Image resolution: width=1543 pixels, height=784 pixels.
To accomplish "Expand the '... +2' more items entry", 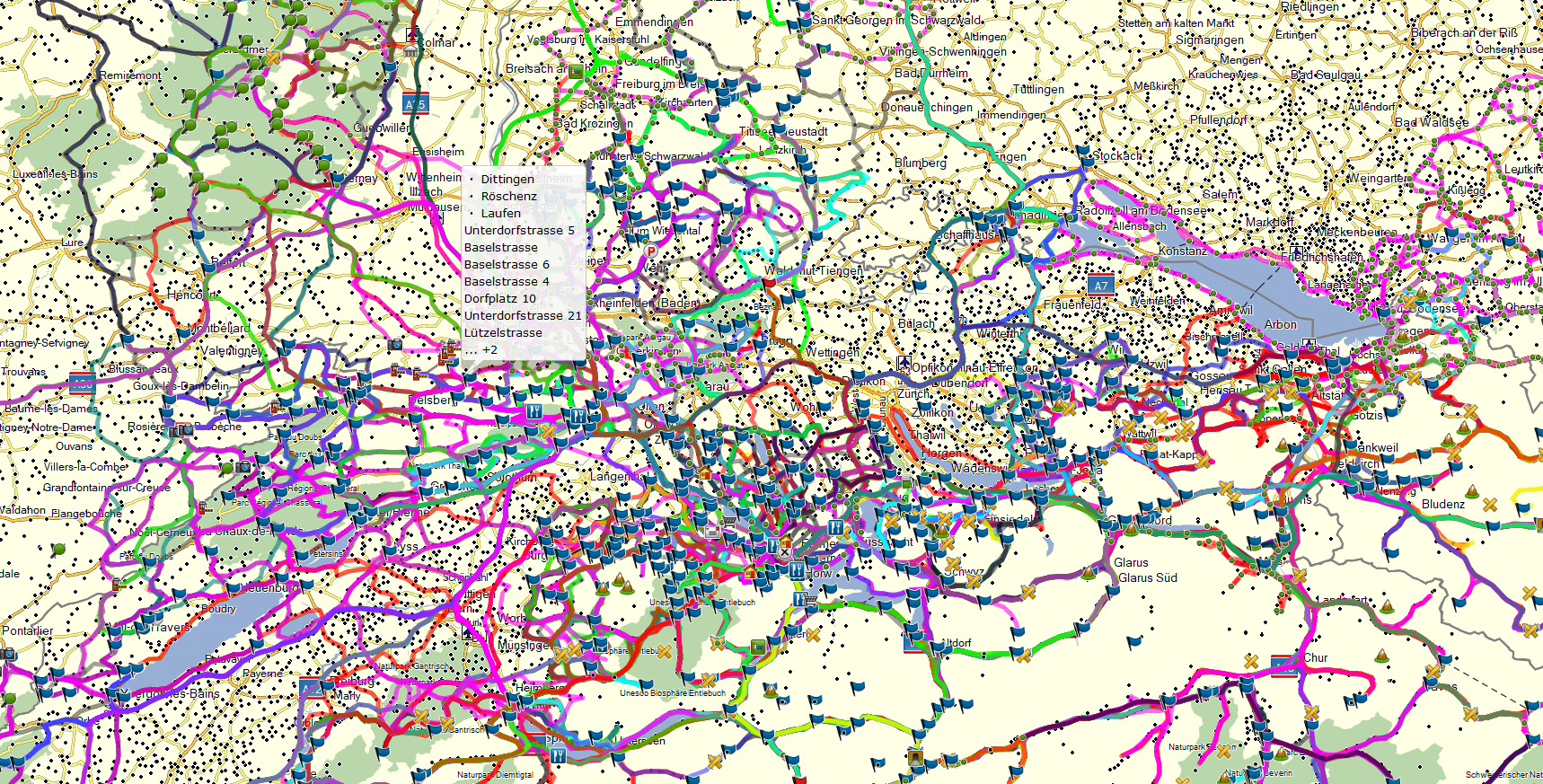I will pyautogui.click(x=483, y=349).
